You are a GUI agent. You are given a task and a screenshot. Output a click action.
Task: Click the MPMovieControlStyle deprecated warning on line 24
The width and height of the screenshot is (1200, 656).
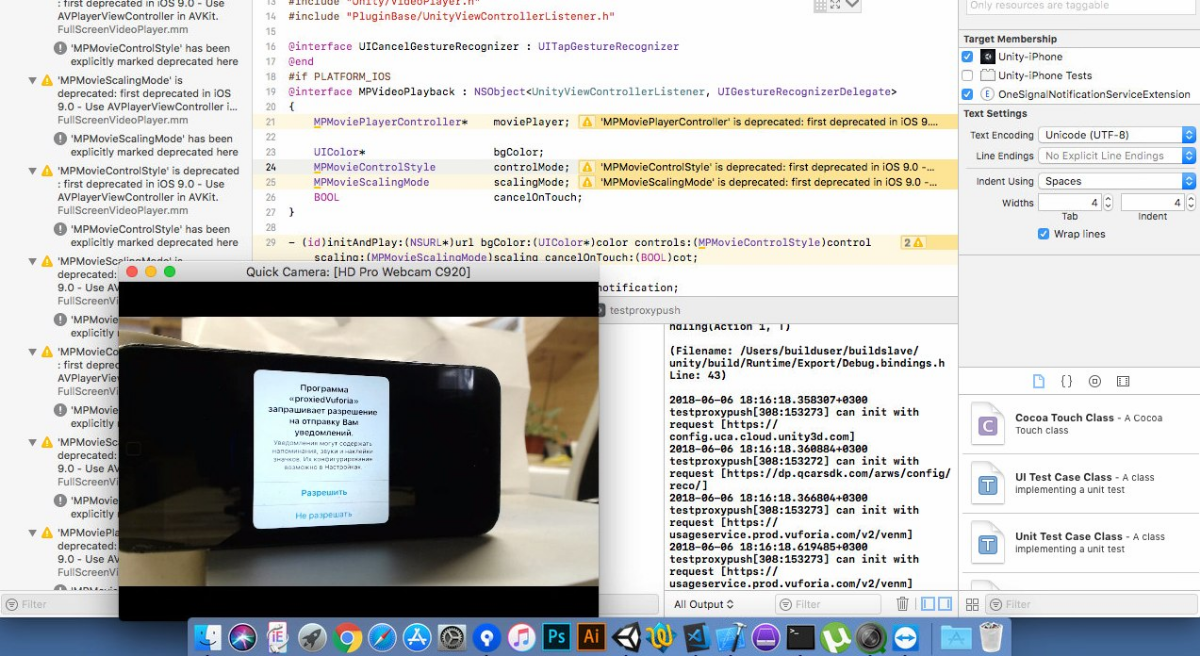(768, 167)
